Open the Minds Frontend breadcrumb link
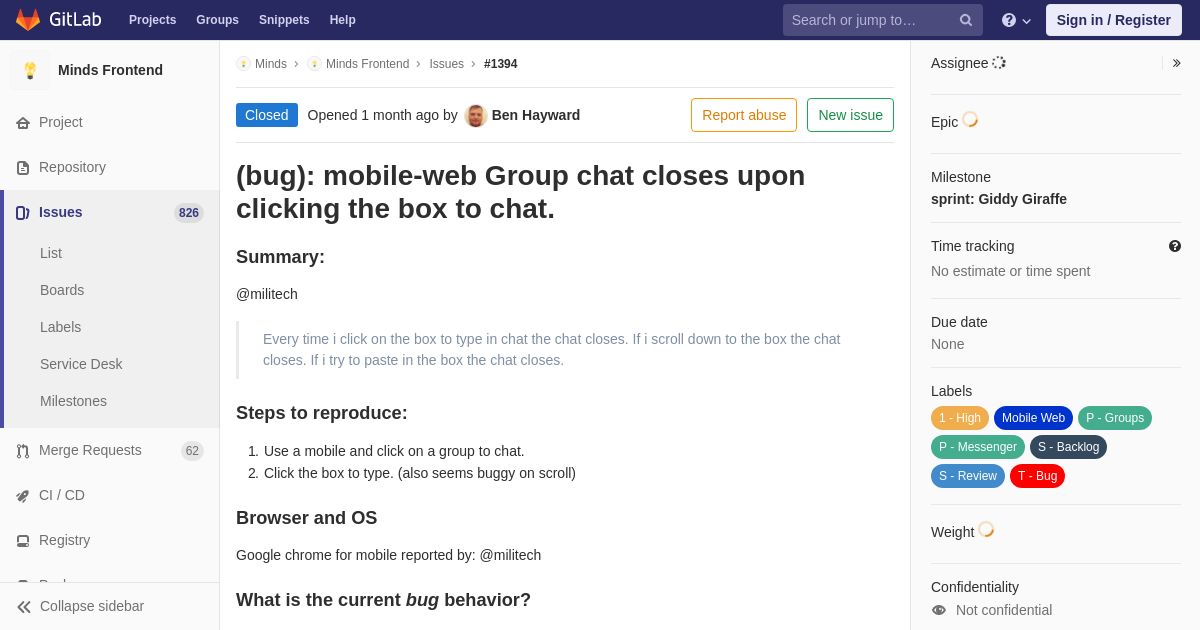The image size is (1200, 630). tap(367, 64)
